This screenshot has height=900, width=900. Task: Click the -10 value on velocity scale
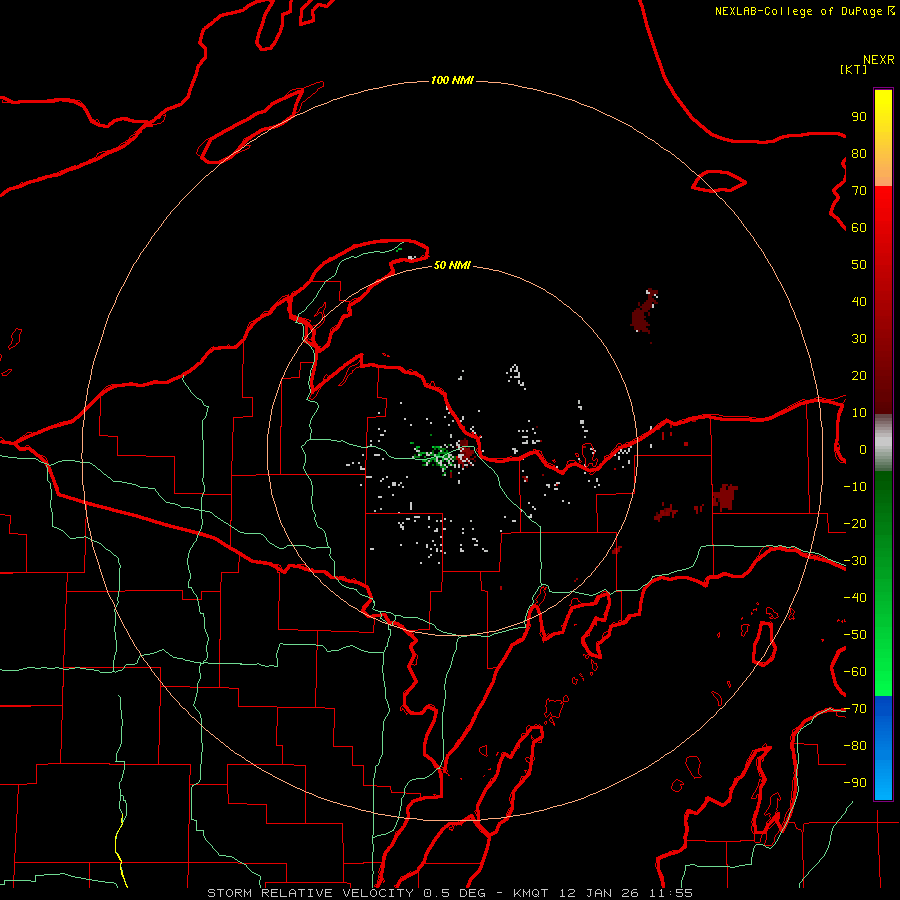855,487
